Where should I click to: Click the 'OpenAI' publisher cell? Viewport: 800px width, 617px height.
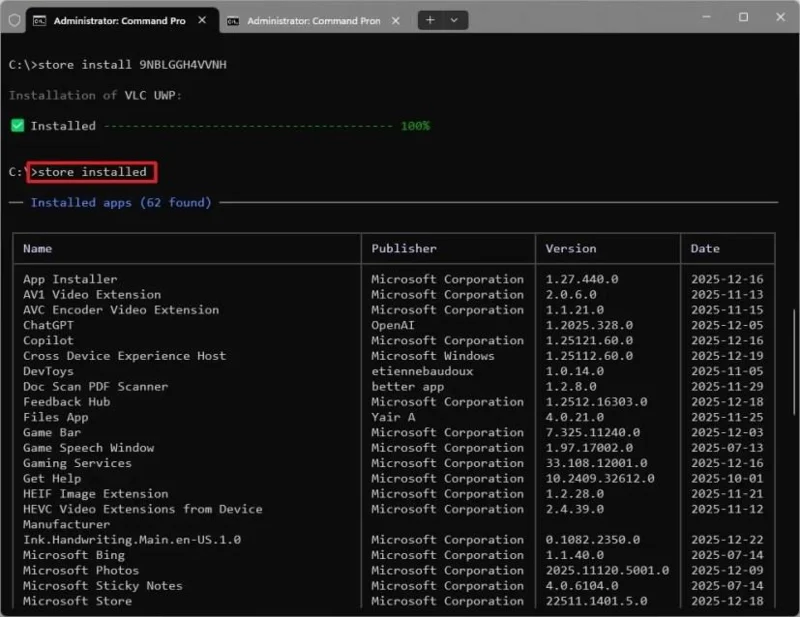click(393, 325)
